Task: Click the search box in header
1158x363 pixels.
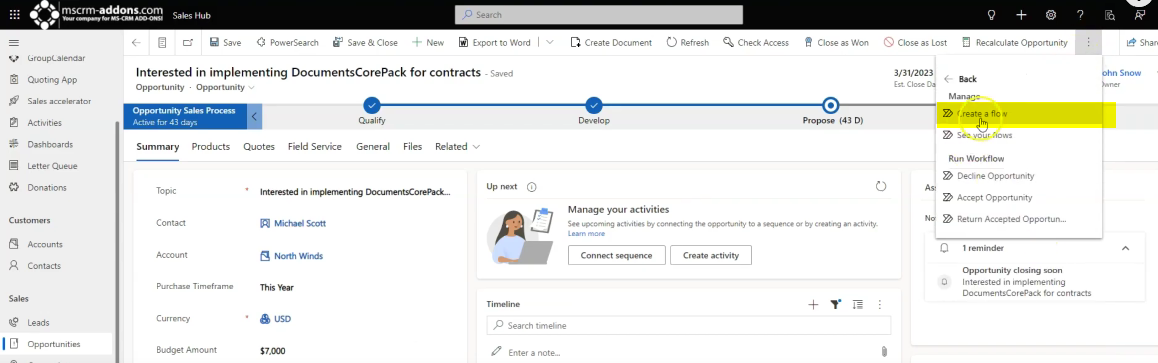Action: point(599,15)
